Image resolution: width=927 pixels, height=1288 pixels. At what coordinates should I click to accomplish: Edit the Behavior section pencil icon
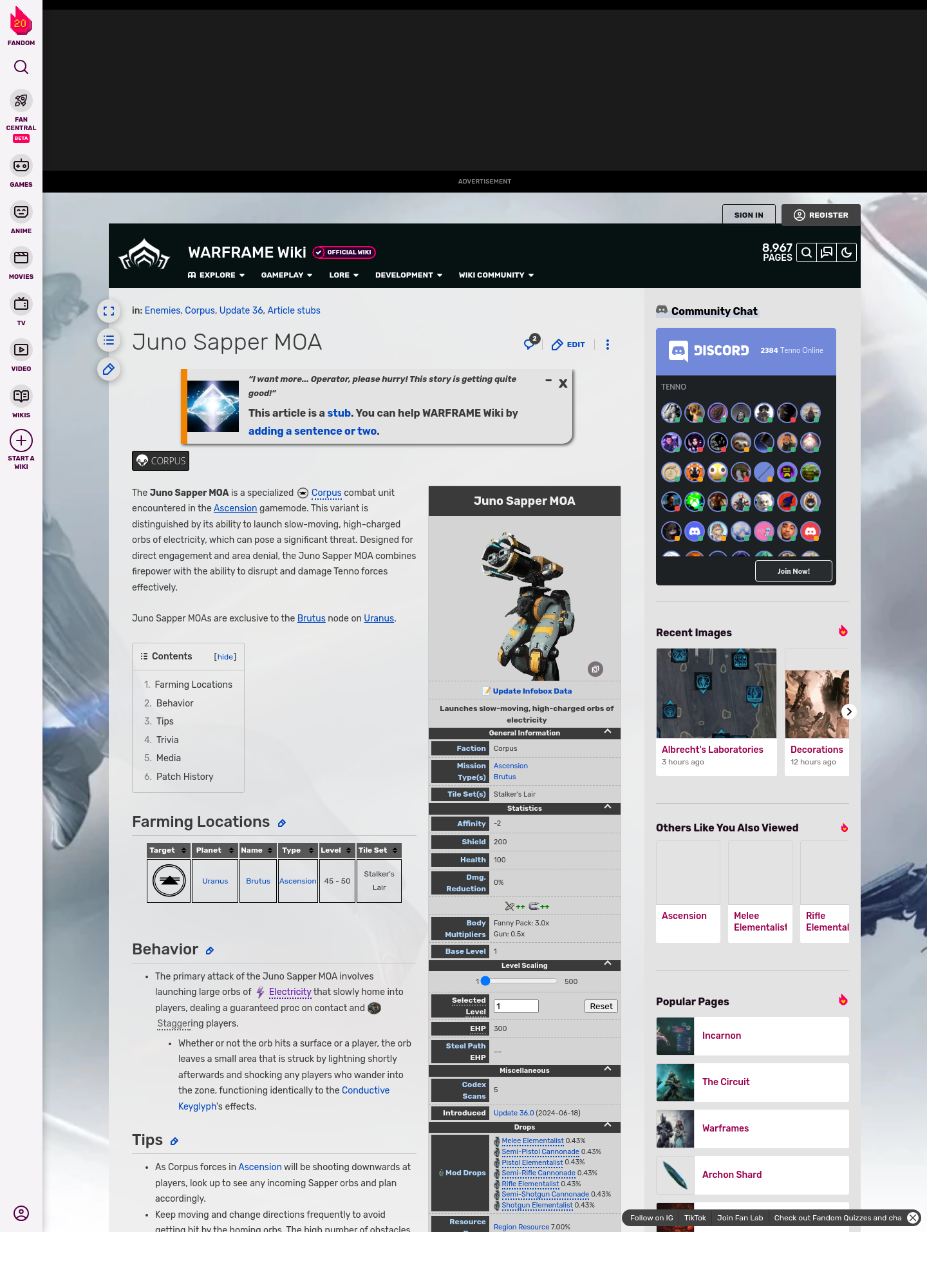click(209, 951)
